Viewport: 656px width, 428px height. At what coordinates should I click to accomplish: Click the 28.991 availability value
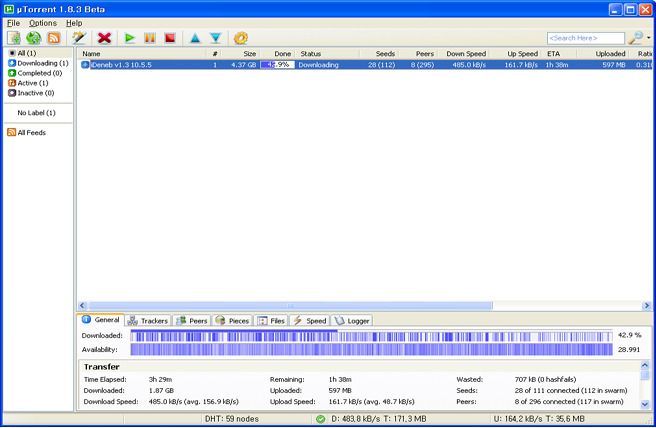click(629, 349)
